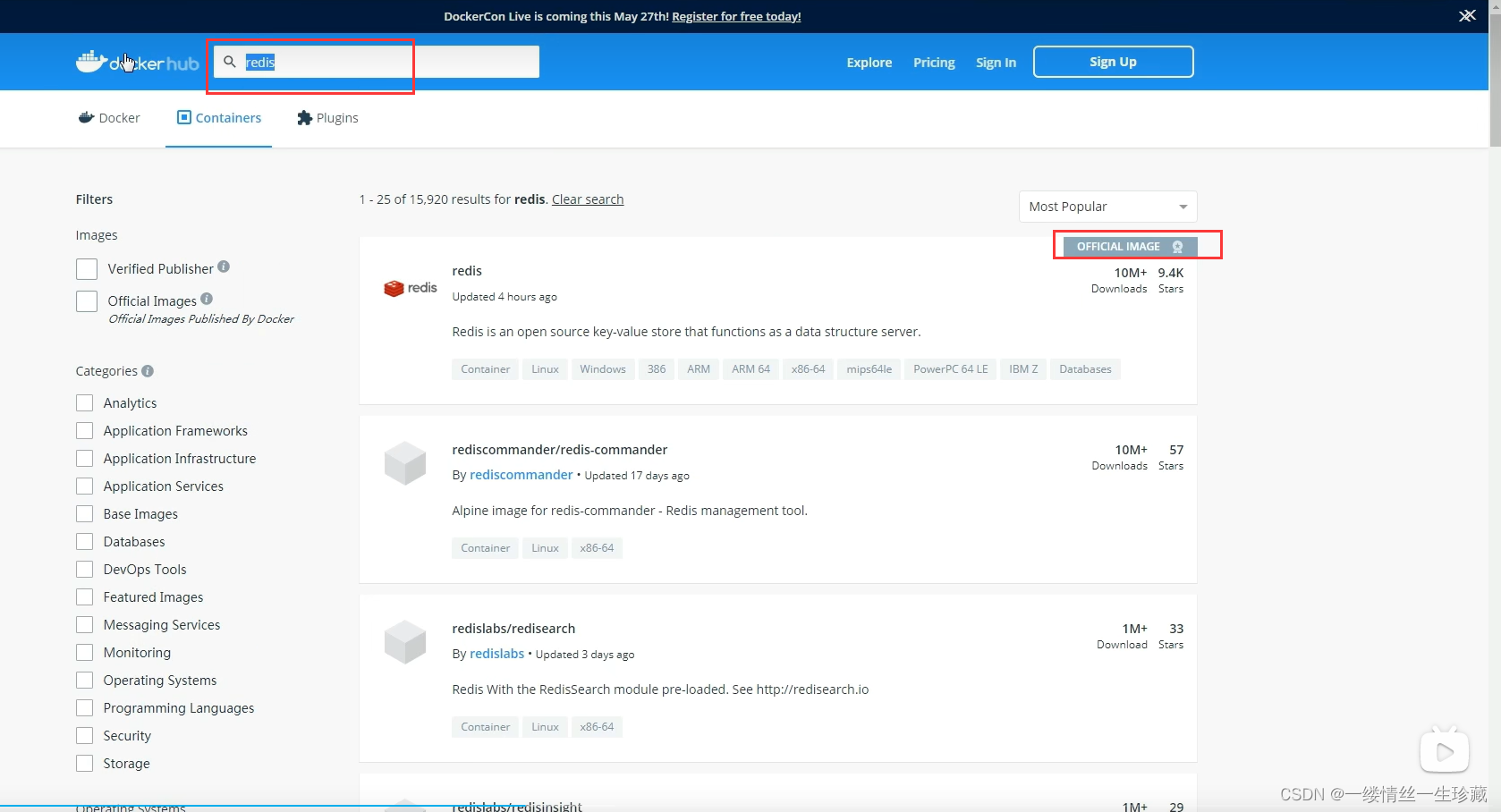Check the Storage category
The height and width of the screenshot is (812, 1501).
pyautogui.click(x=85, y=763)
